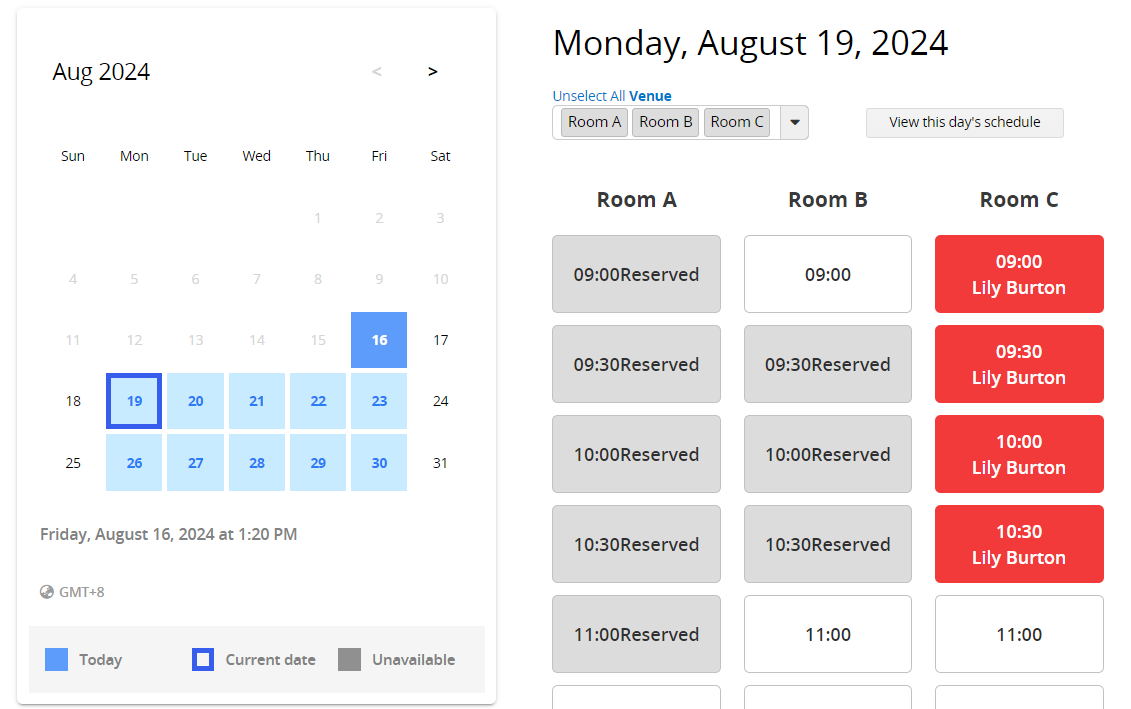
Task: Go to next month arrow
Action: pos(432,72)
